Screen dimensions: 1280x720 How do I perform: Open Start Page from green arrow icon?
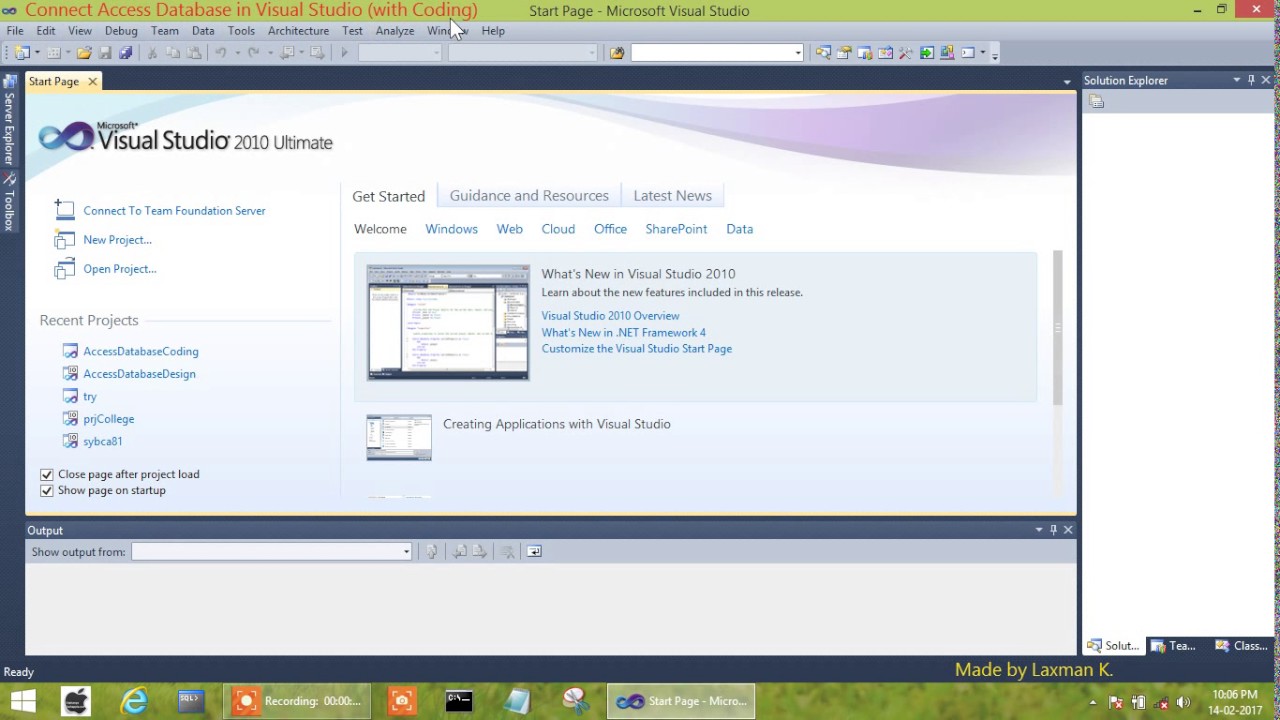pyautogui.click(x=927, y=53)
